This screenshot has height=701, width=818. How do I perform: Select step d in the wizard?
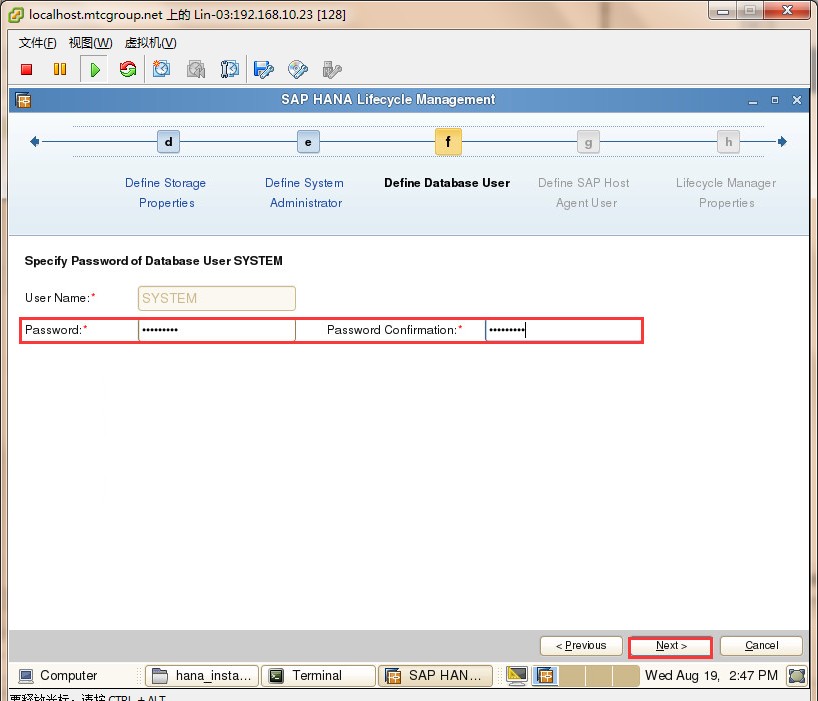(169, 142)
